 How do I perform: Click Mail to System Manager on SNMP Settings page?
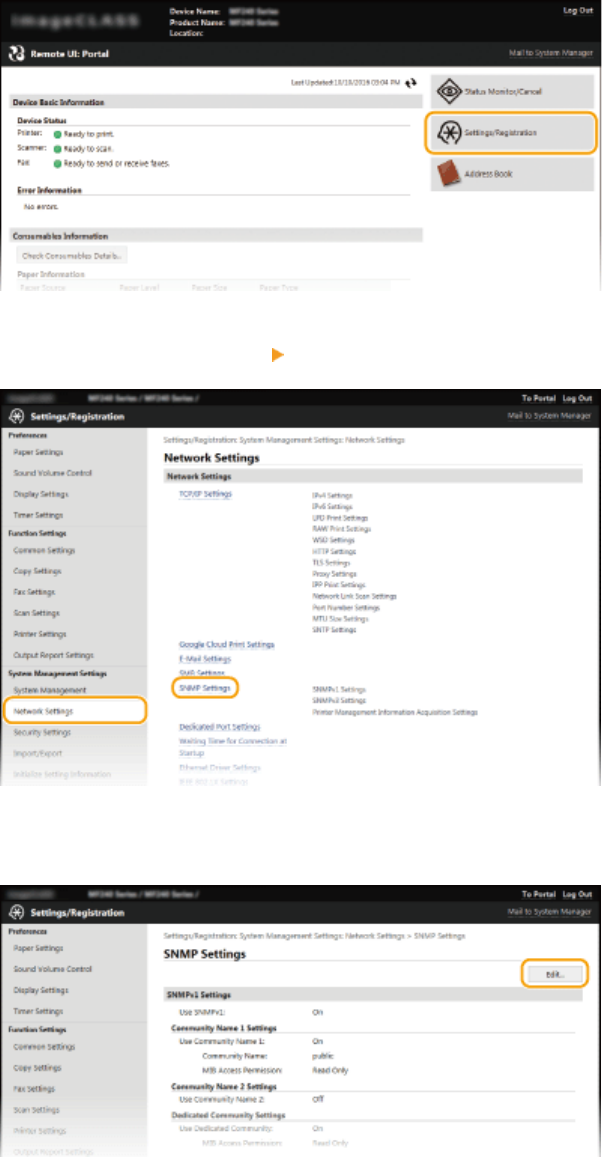coord(550,912)
